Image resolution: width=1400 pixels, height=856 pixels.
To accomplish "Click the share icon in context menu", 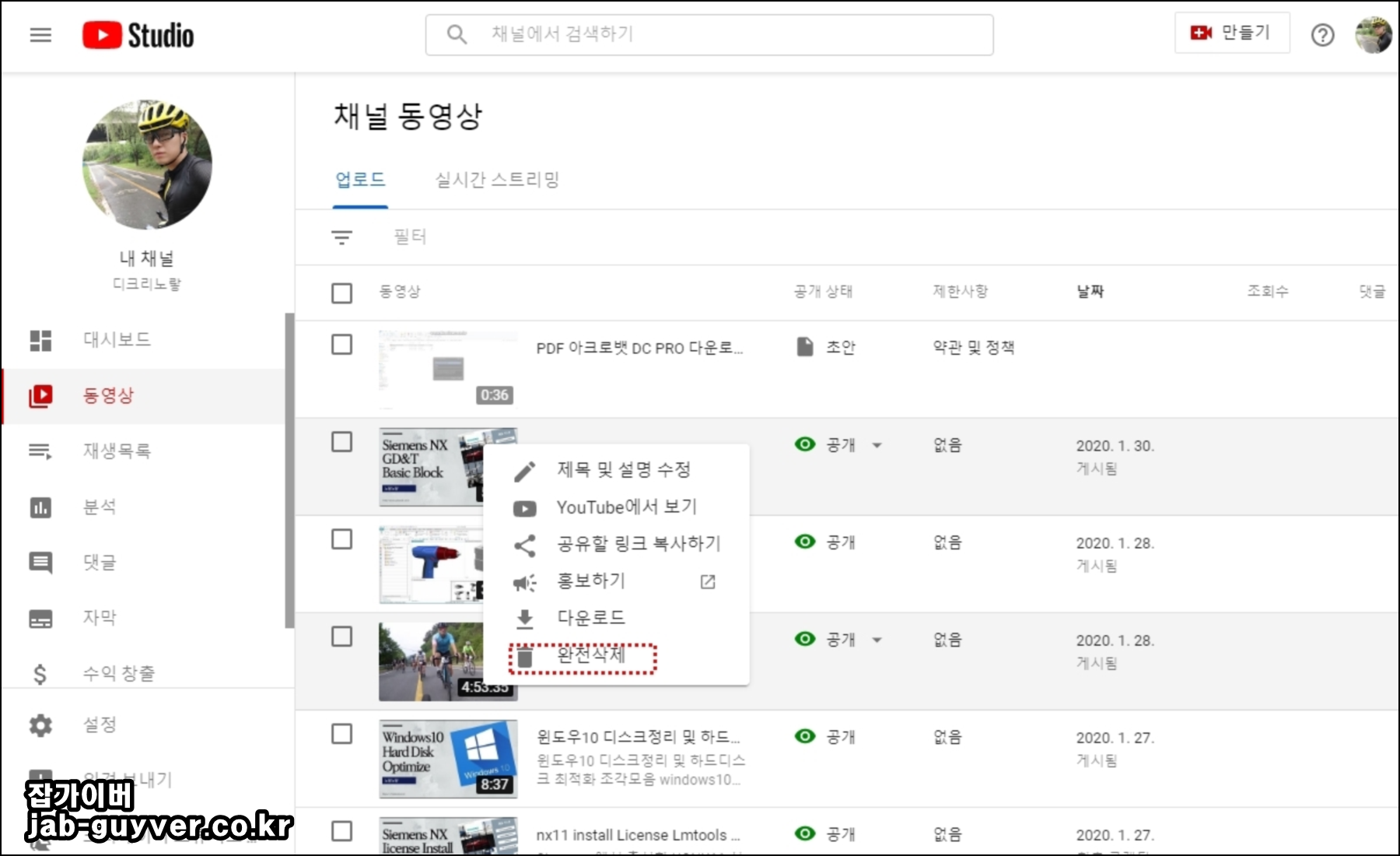I will click(x=525, y=546).
